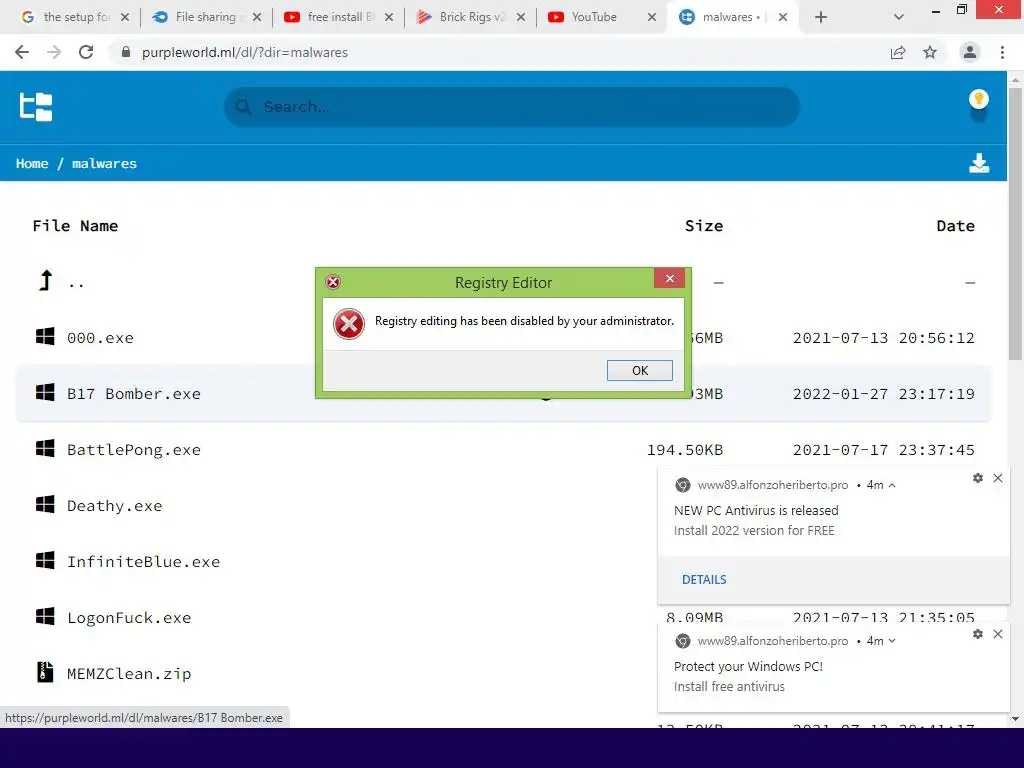
Task: Dismiss Protect your Windows PC notification
Action: 998,634
